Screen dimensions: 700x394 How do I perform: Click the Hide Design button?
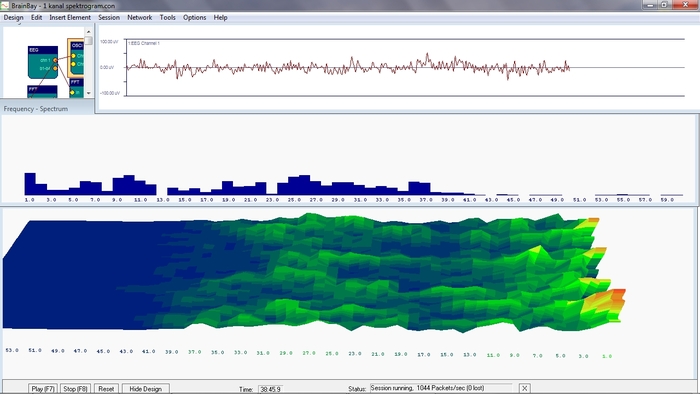click(146, 389)
